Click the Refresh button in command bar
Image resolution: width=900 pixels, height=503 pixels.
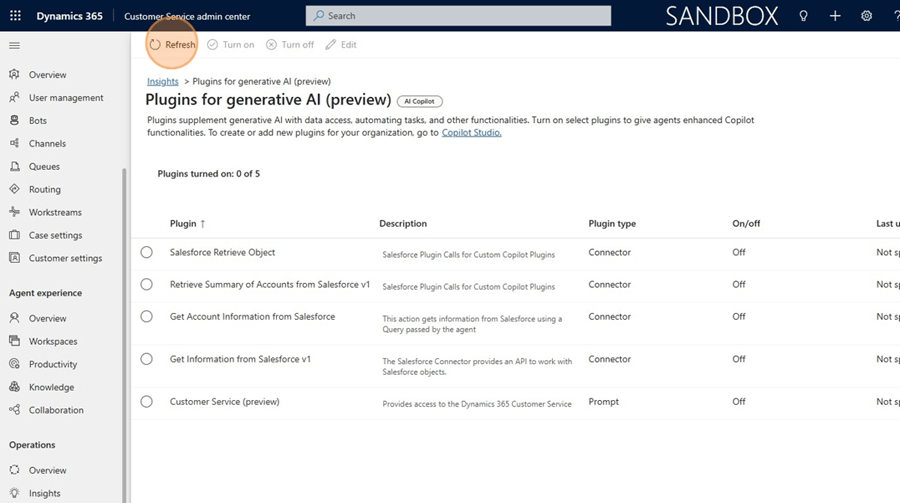pyautogui.click(x=172, y=45)
